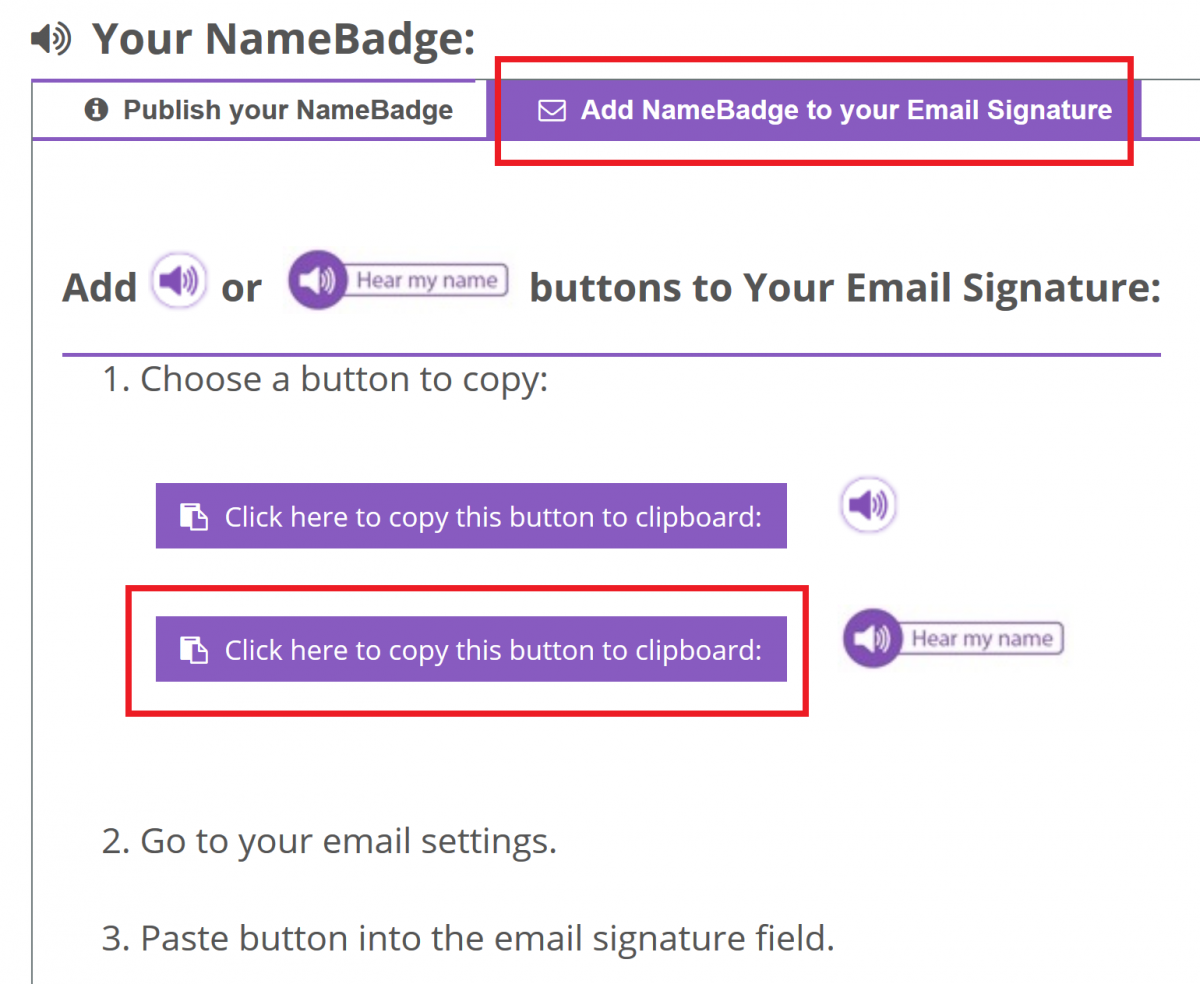Switch to Add NameBadge to your Email Signature tab

(x=825, y=110)
